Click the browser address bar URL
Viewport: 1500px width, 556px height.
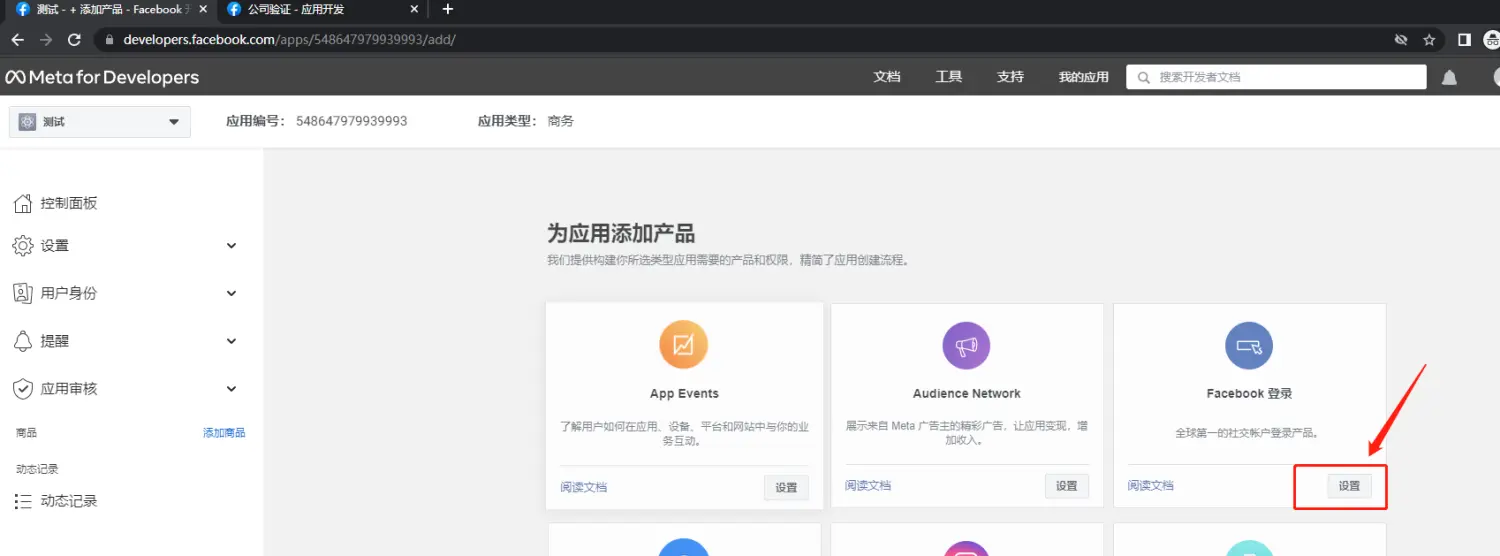click(290, 40)
